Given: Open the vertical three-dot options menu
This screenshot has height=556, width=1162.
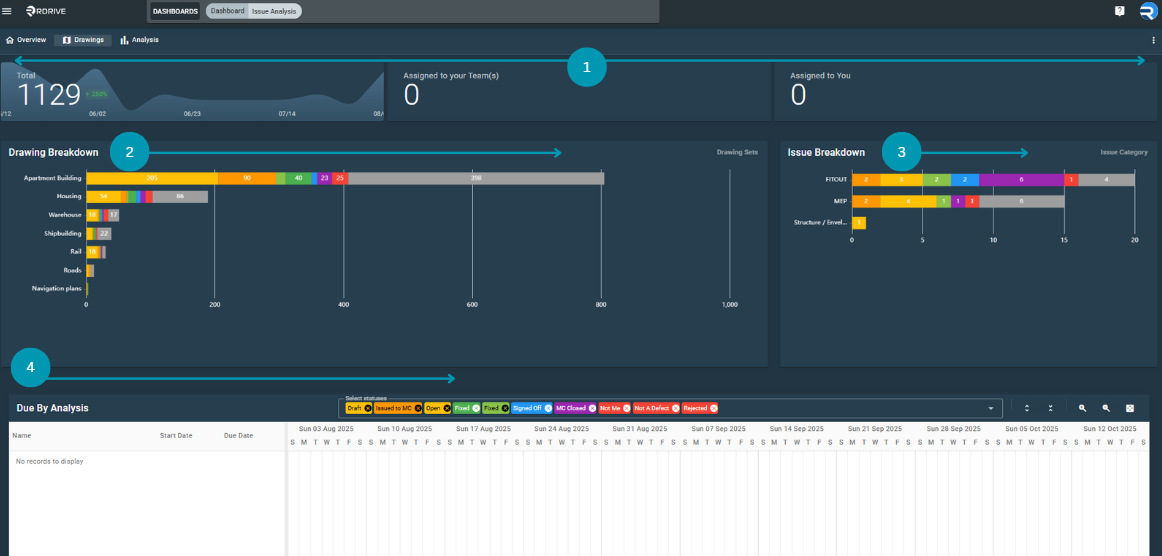Looking at the screenshot, I should tap(1153, 40).
